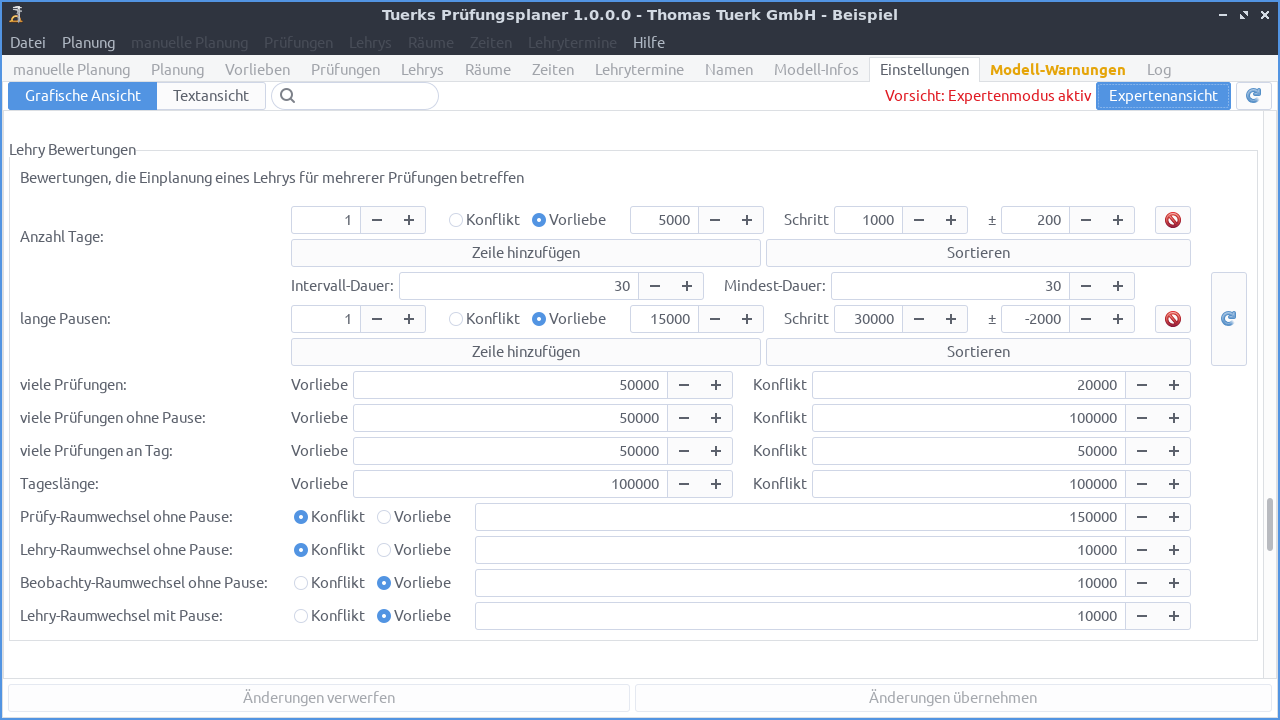This screenshot has height=720, width=1280.
Task: Decrease the Schritt value for Anzahl Tage
Action: pos(919,219)
